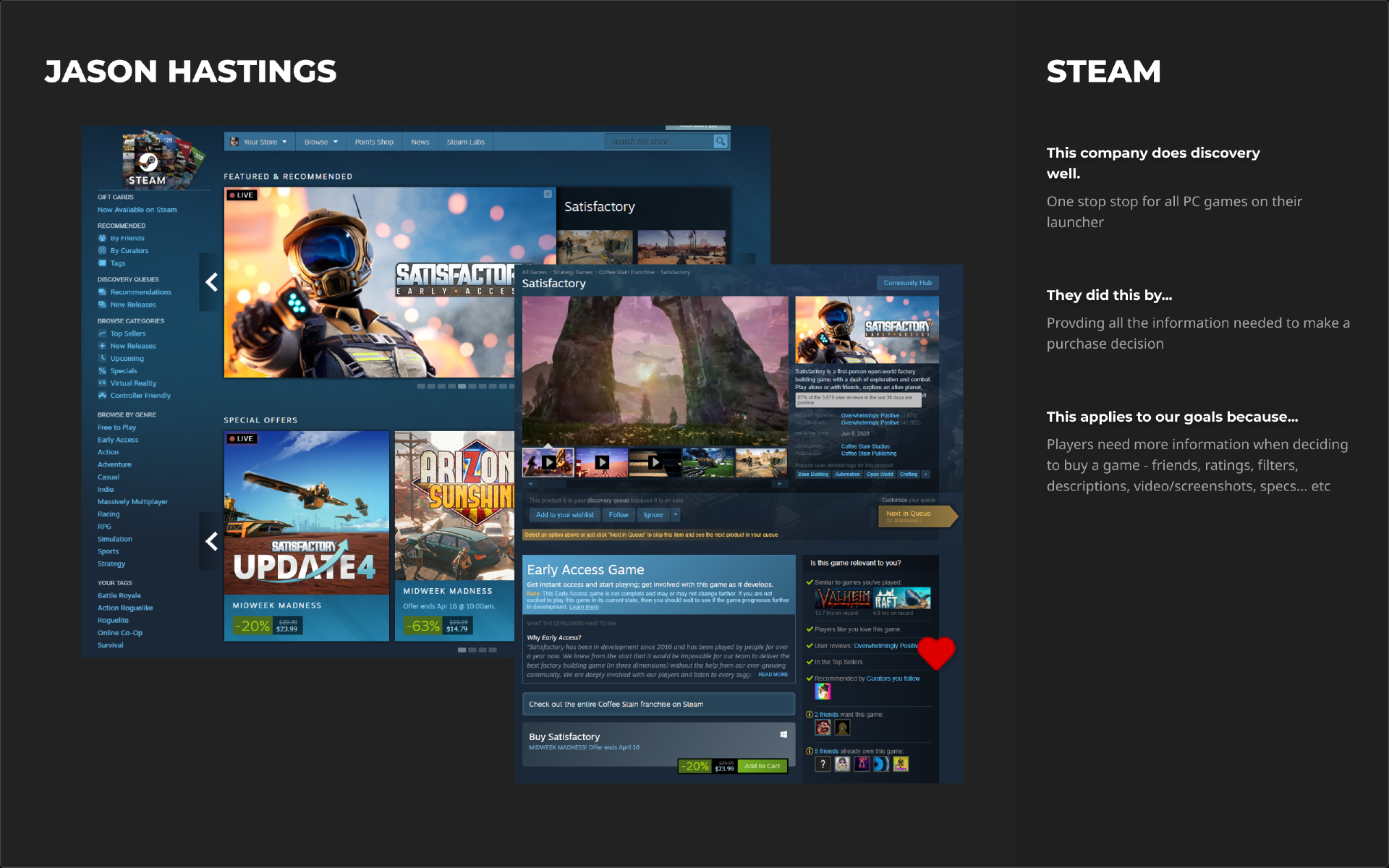Open the Coffee Stain franchise on Steam banner

658,704
